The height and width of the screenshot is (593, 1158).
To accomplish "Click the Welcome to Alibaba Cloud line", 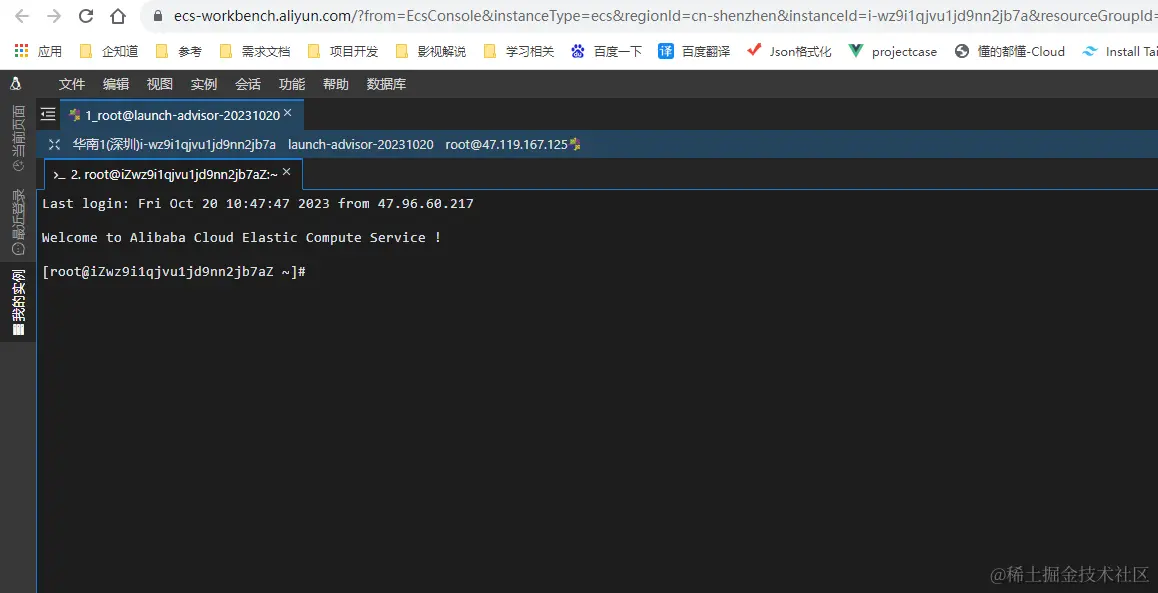I will click(x=241, y=238).
